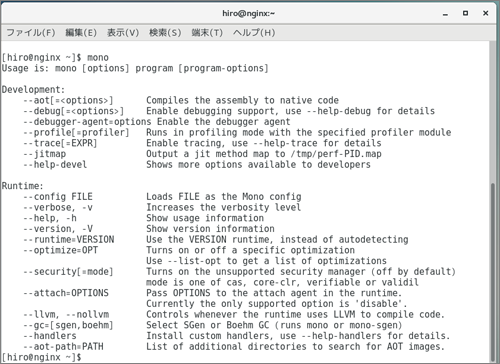Open the ヘルプ(H) menu
Image resolution: width=500 pixels, height=364 pixels.
point(254,33)
